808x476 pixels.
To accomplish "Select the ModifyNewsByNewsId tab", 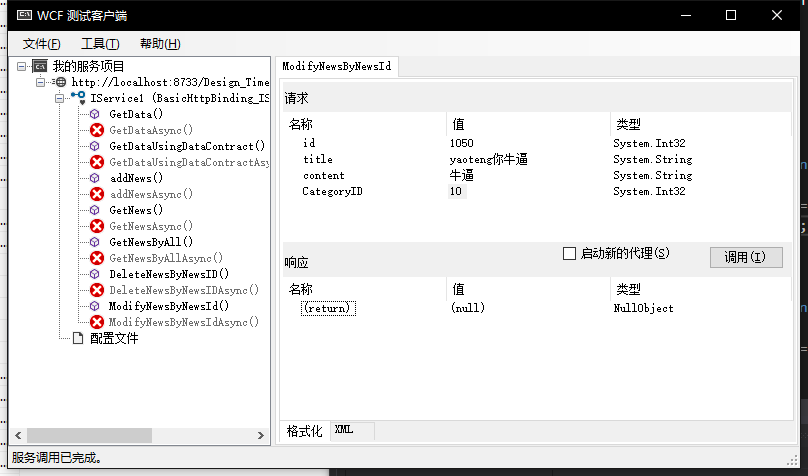I will 336,66.
